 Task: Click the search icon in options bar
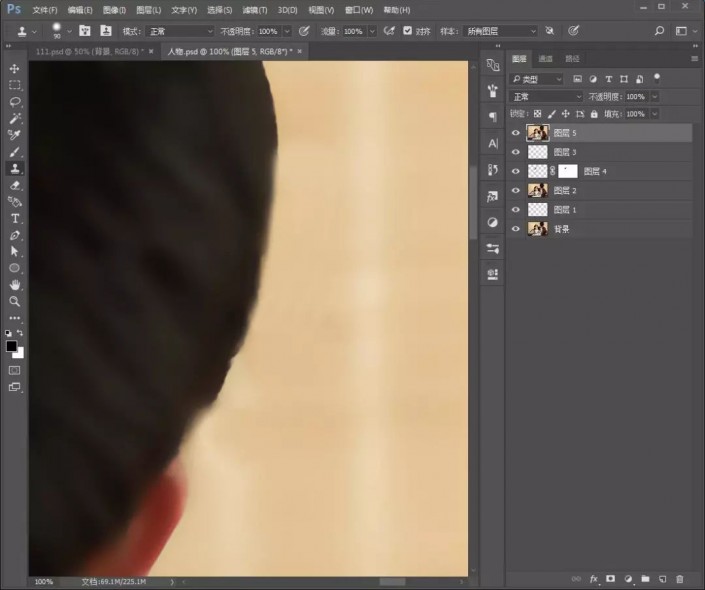(659, 31)
